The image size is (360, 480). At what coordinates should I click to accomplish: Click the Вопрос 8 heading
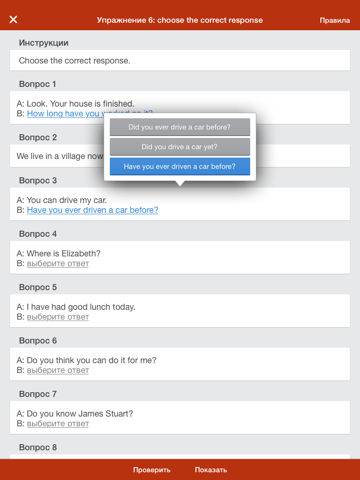point(38,447)
